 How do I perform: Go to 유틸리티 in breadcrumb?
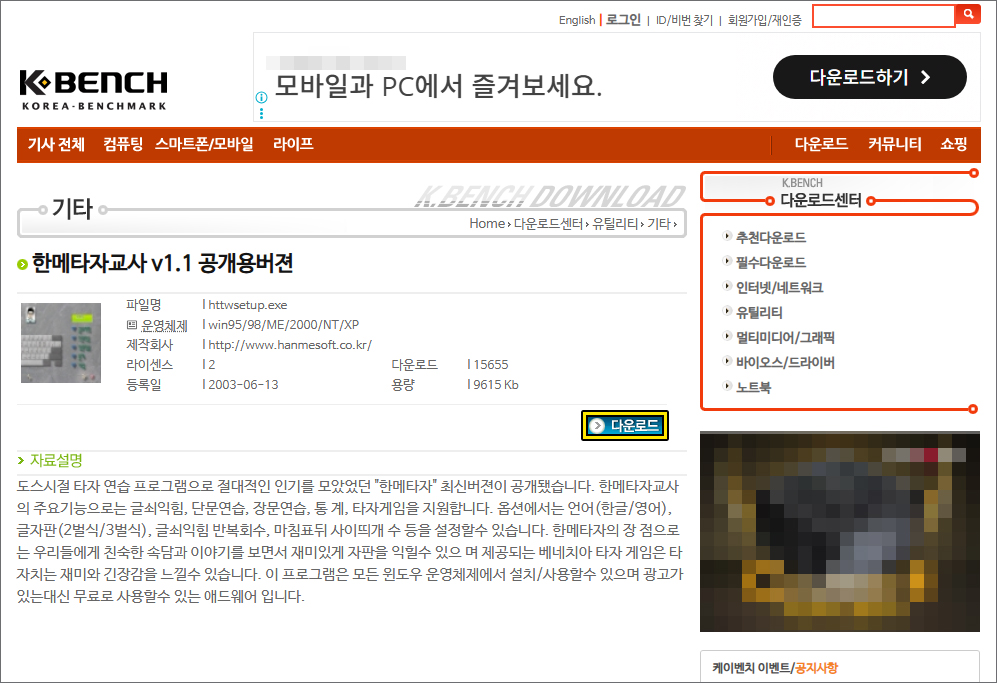(615, 224)
